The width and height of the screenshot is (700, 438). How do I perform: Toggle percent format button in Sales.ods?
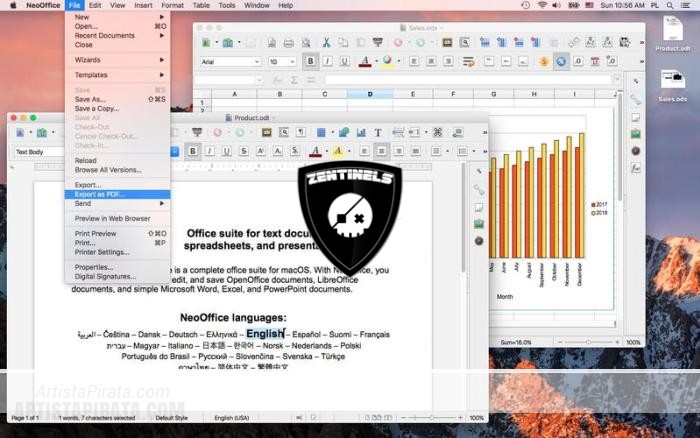tap(561, 61)
